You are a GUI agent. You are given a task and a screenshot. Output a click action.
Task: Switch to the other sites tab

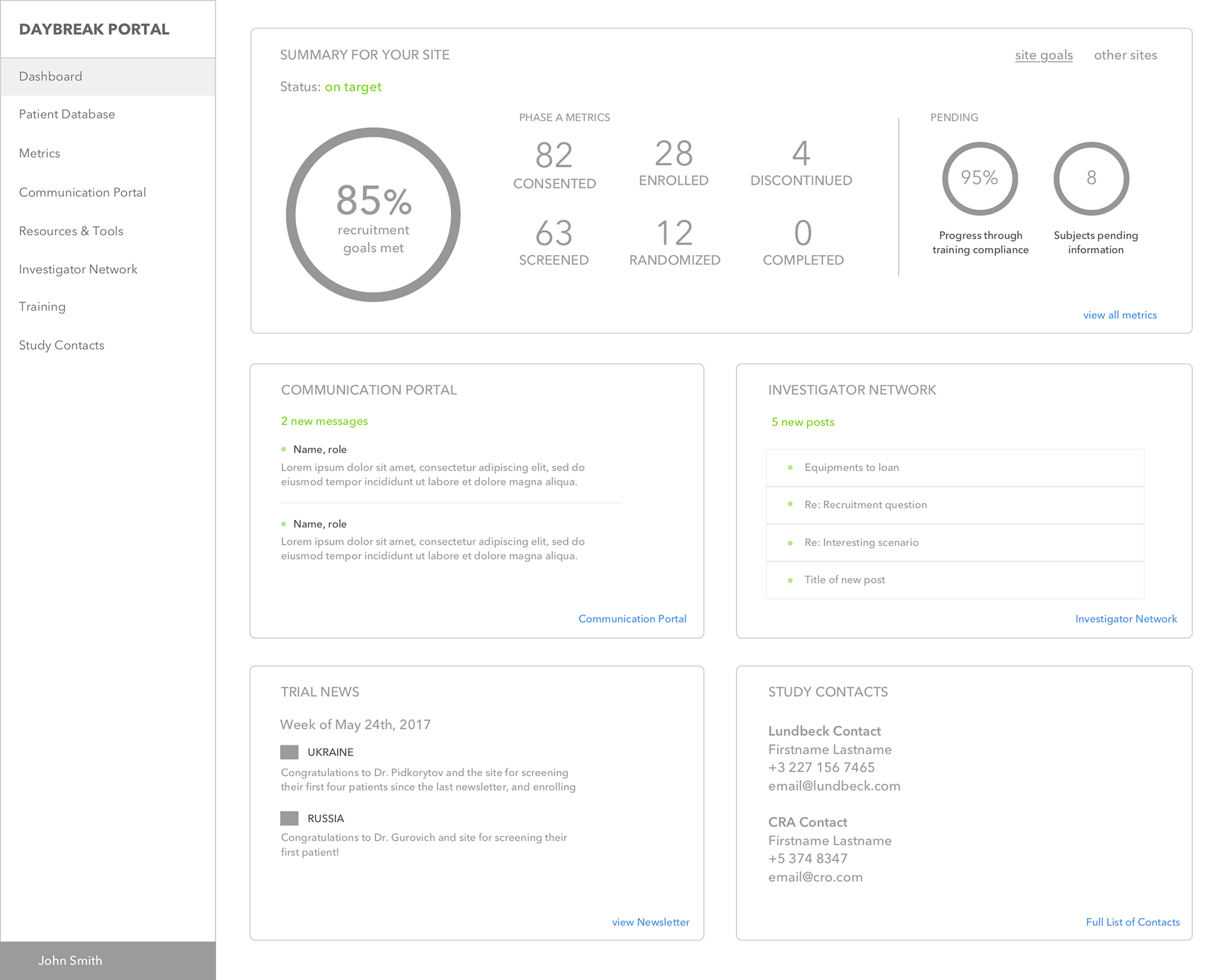pos(1125,55)
